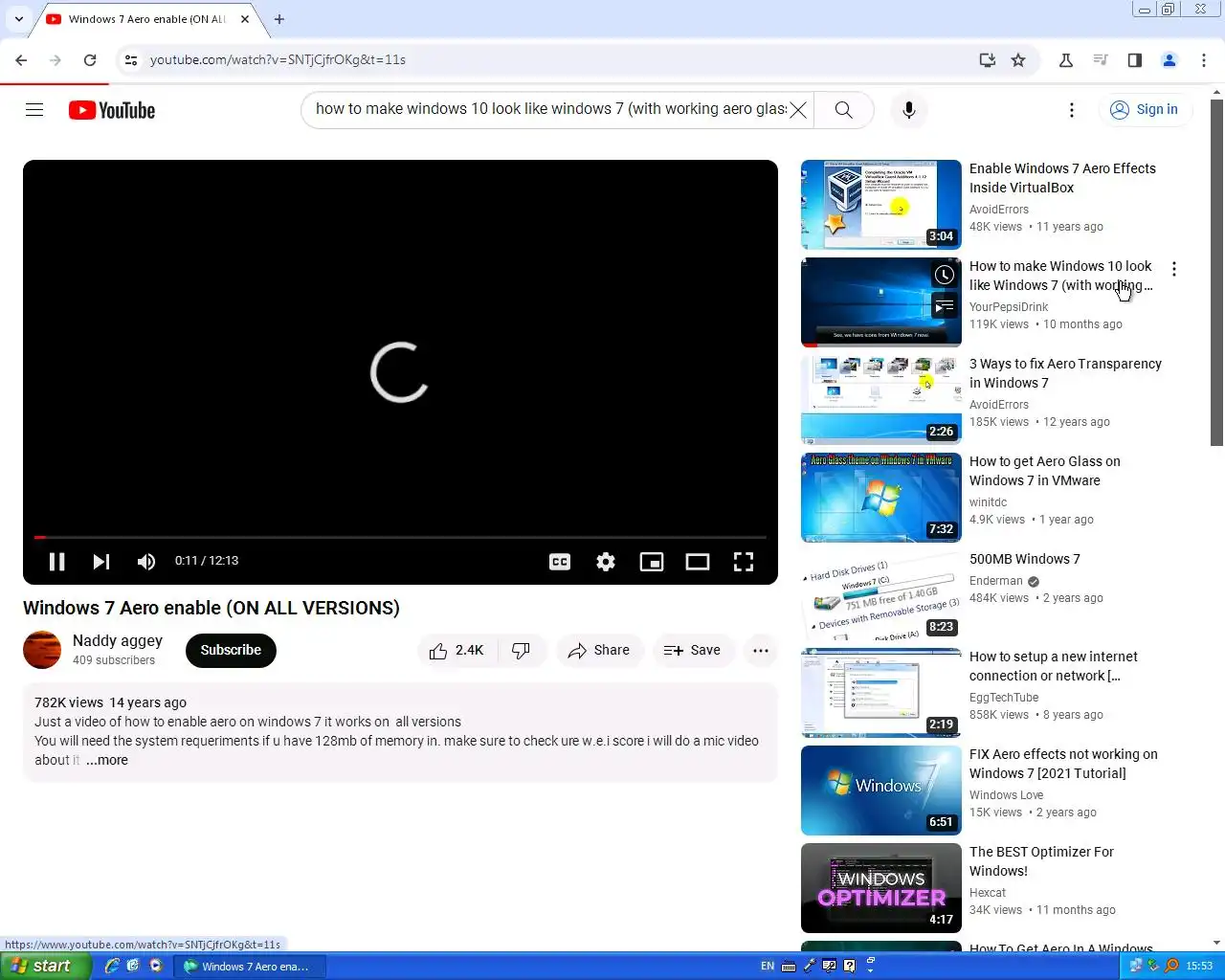
Task: Open Chrome three-dot menu
Action: pos(1204,60)
